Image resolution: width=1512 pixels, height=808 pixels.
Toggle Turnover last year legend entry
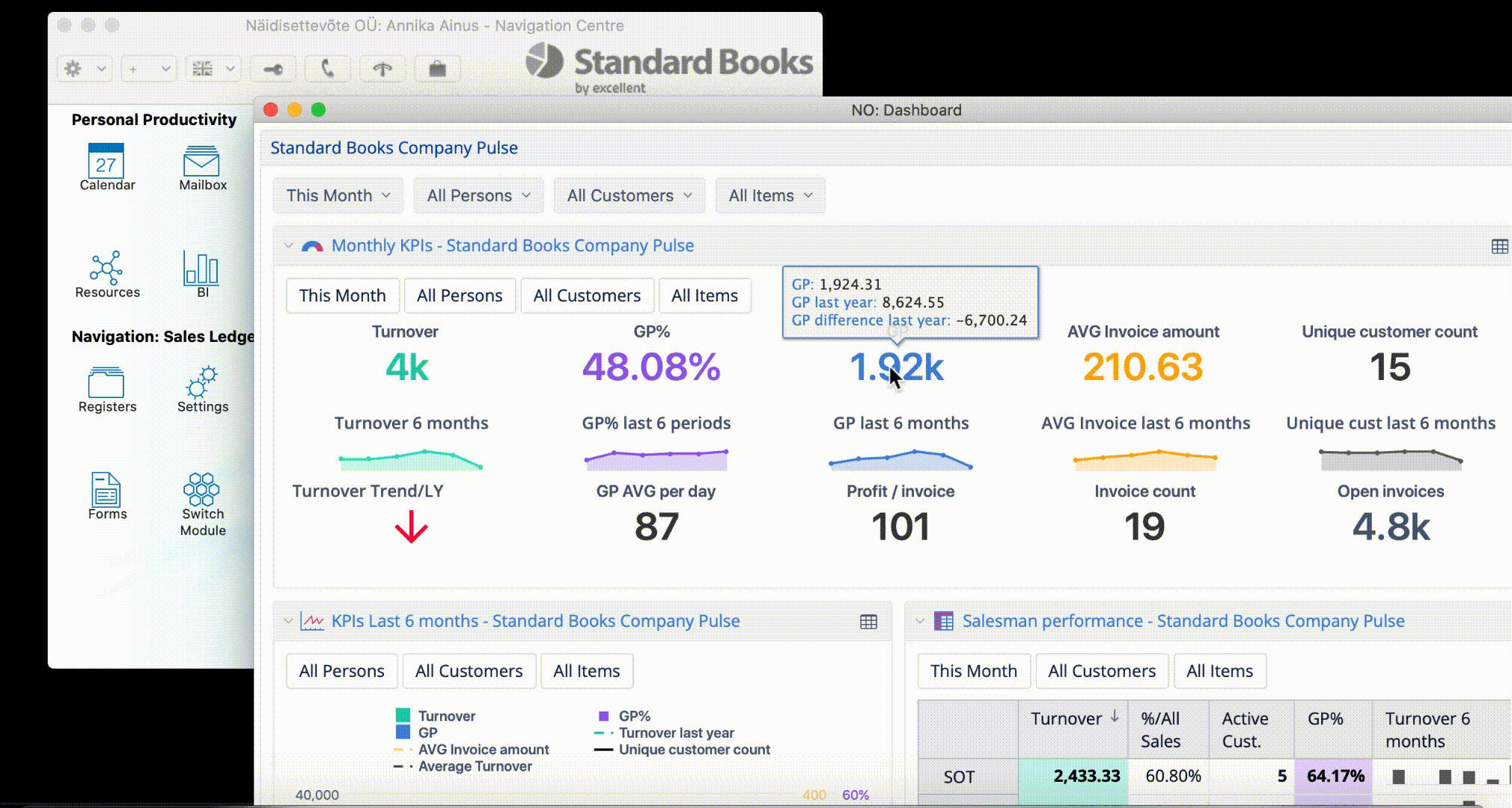click(x=664, y=733)
